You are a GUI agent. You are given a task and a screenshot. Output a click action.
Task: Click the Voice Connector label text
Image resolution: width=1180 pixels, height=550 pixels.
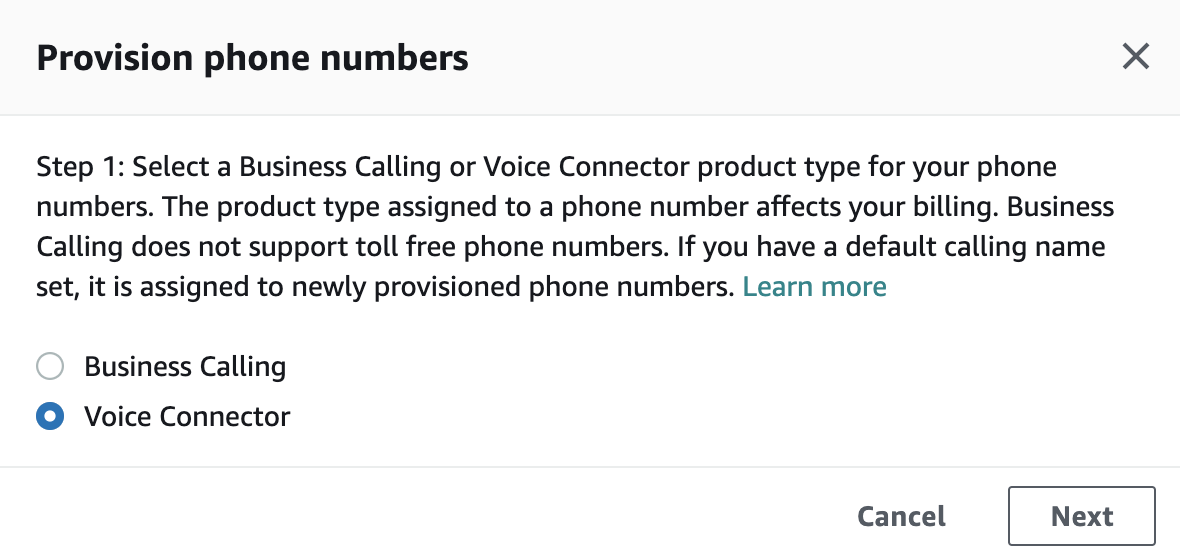[187, 416]
